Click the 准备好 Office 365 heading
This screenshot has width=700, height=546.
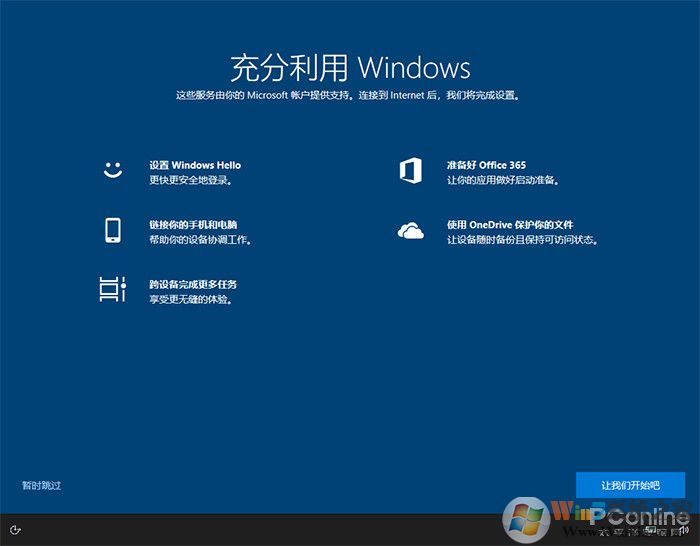(x=486, y=165)
